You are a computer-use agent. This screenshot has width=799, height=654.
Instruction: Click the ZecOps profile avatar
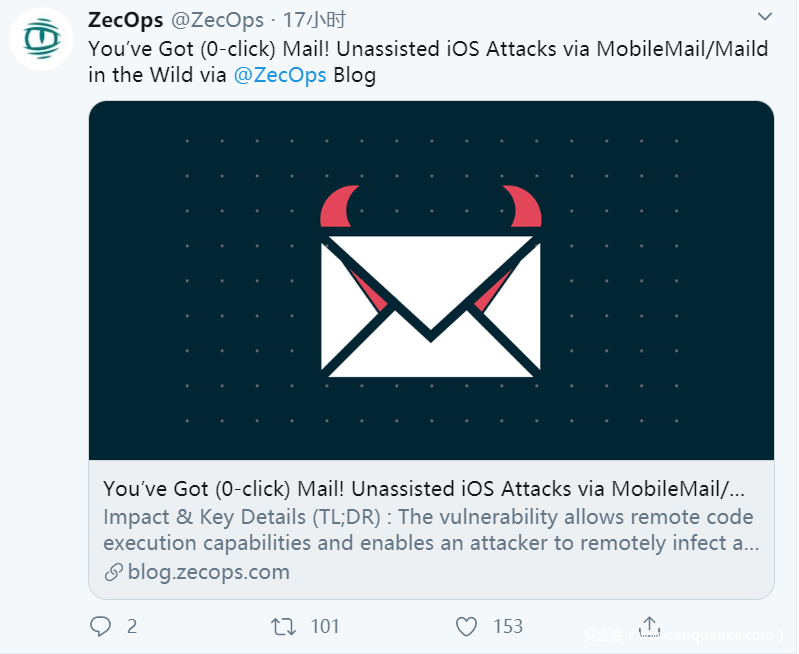pos(42,39)
